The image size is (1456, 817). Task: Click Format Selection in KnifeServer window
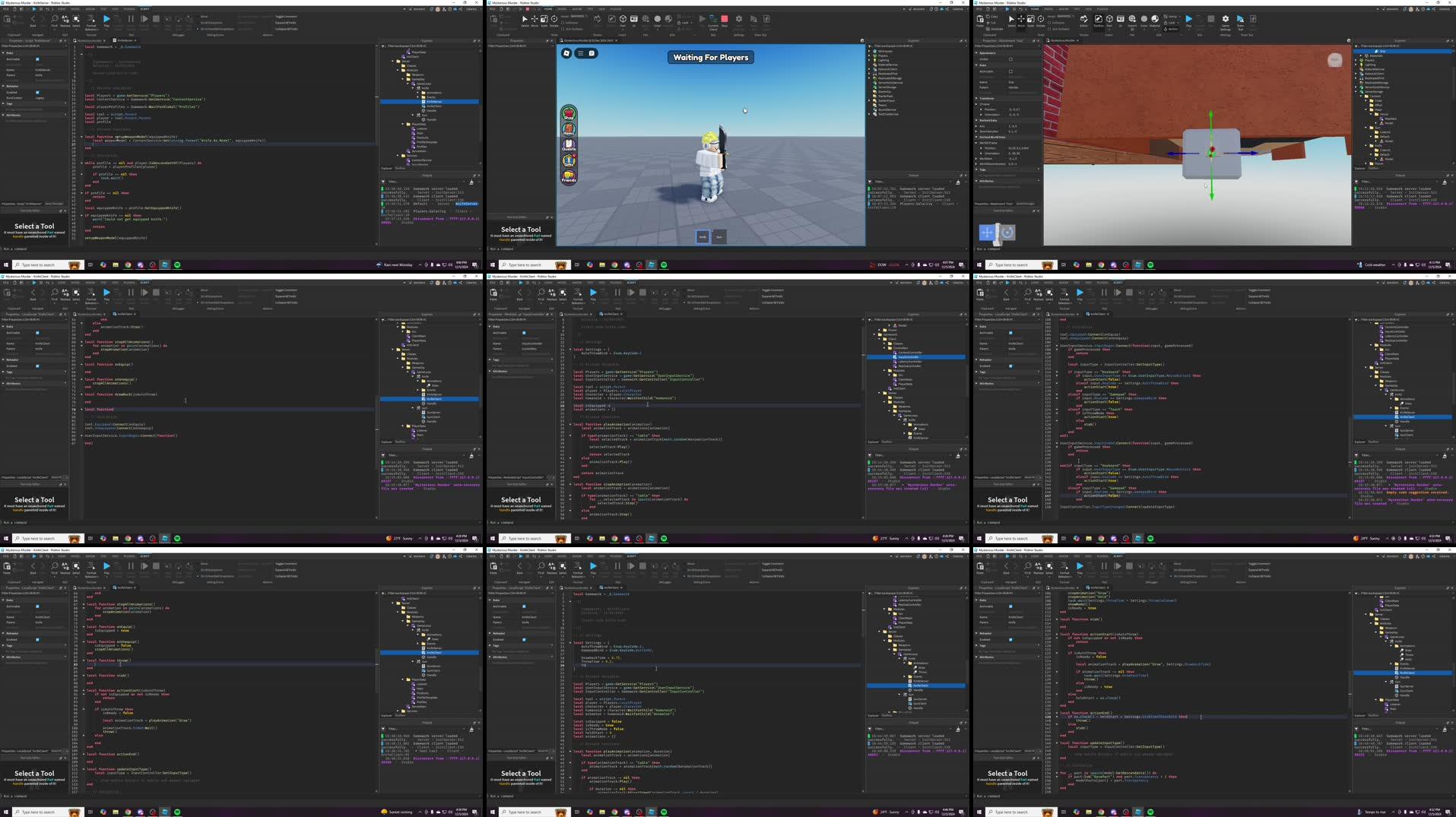[90, 22]
